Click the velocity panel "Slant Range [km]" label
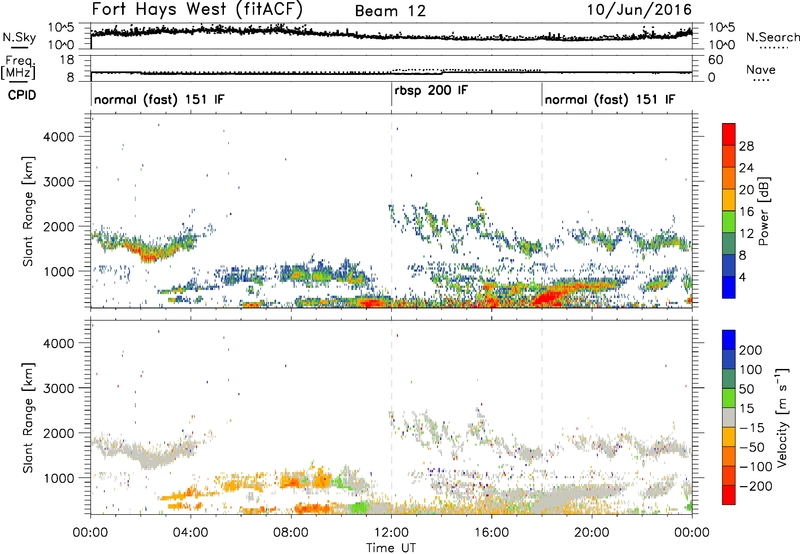Image resolution: width=800 pixels, height=554 pixels. pos(29,418)
